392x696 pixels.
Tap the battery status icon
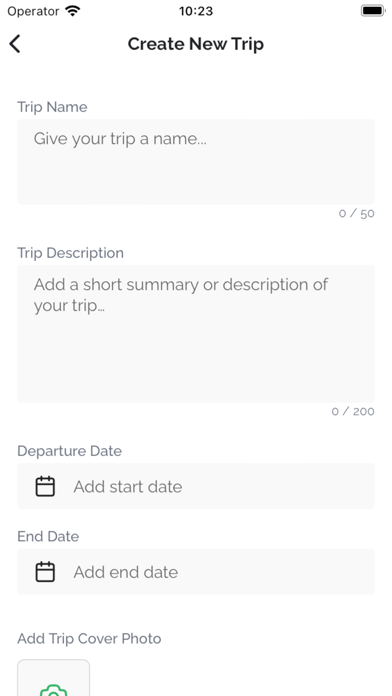pyautogui.click(x=372, y=11)
